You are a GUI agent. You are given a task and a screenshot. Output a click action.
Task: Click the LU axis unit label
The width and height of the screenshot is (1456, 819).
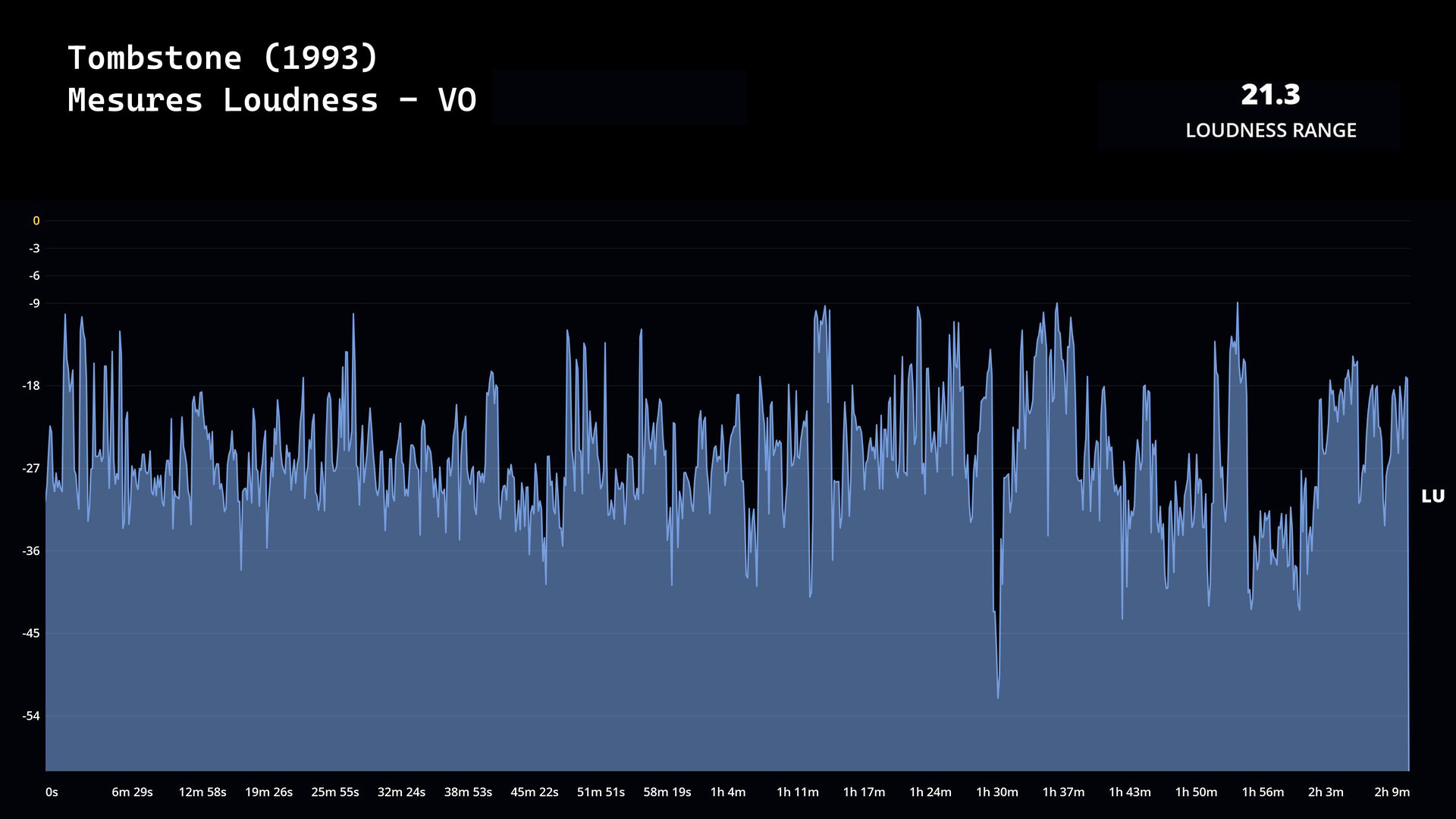1432,496
